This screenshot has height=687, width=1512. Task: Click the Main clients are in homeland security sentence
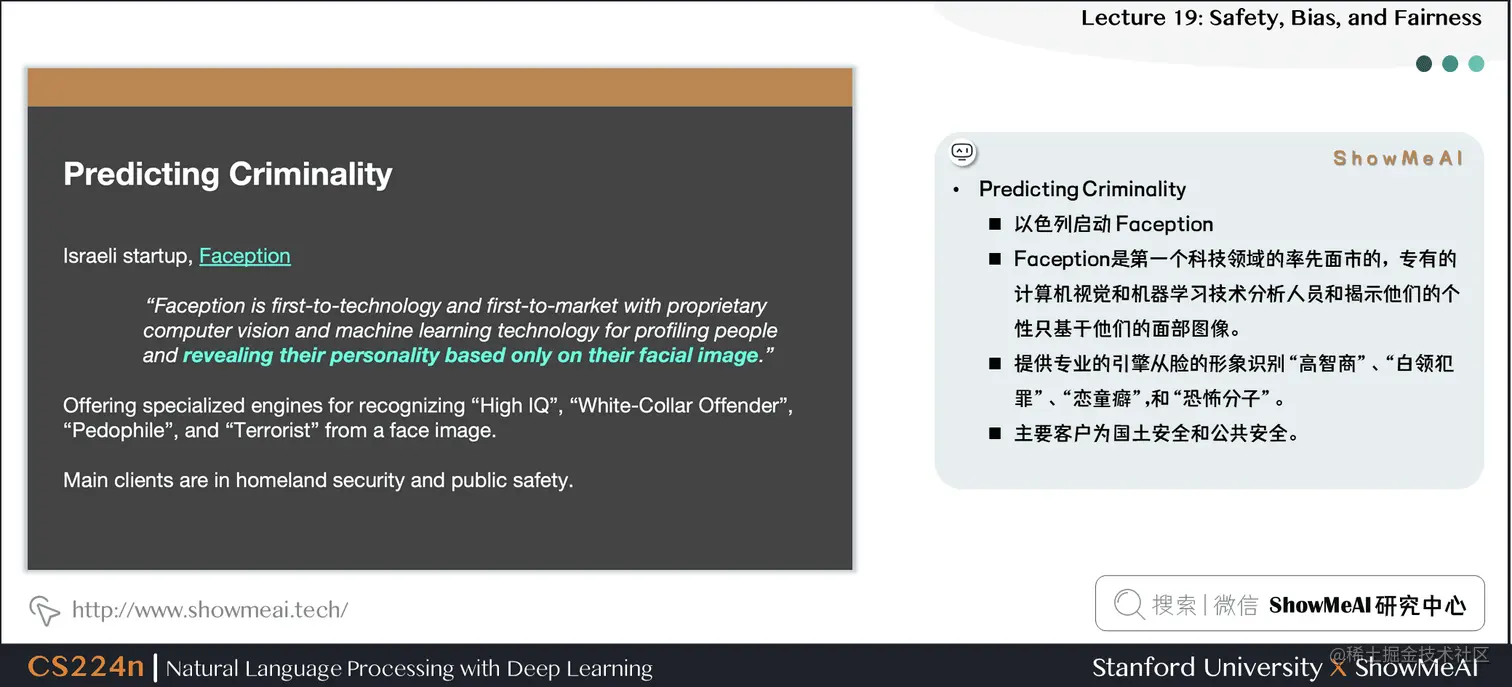click(x=318, y=480)
